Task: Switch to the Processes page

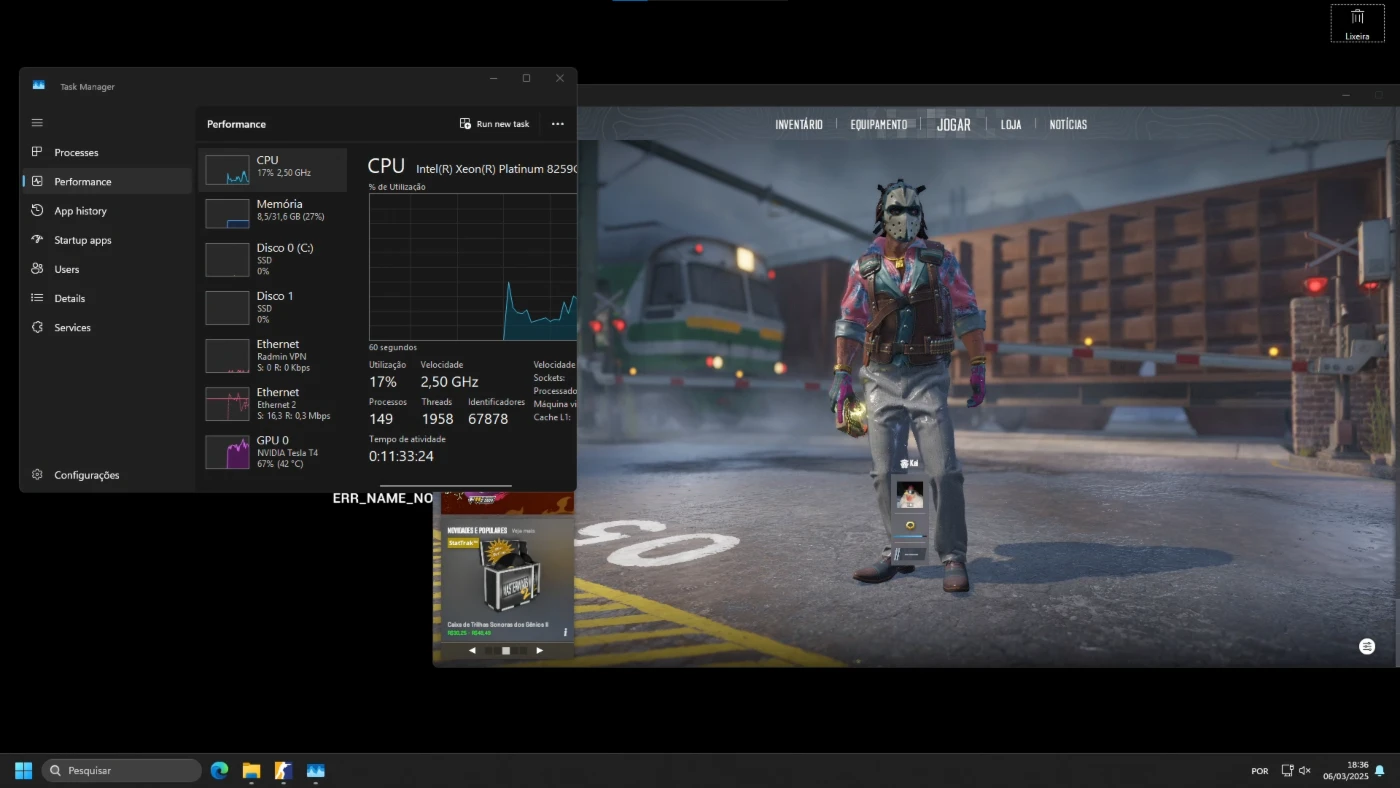Action: (x=106, y=152)
